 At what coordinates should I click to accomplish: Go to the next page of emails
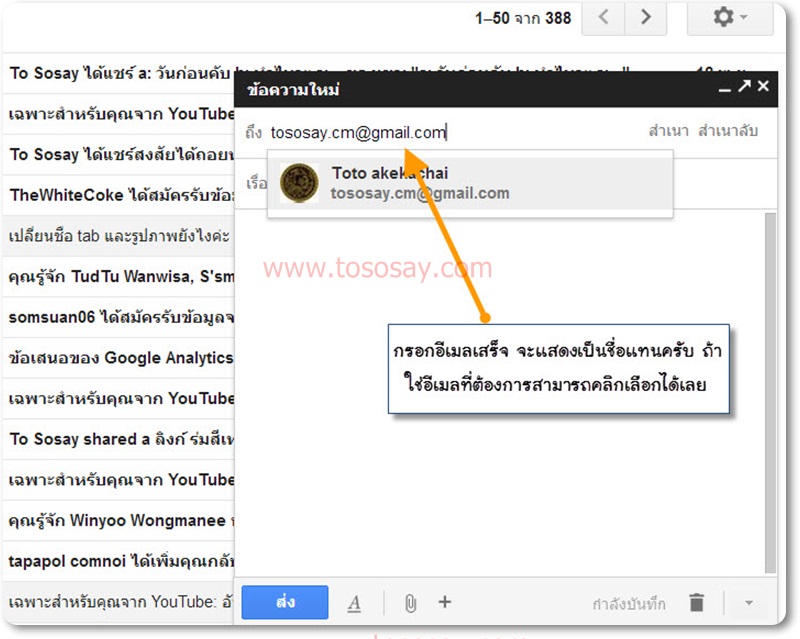pos(646,17)
